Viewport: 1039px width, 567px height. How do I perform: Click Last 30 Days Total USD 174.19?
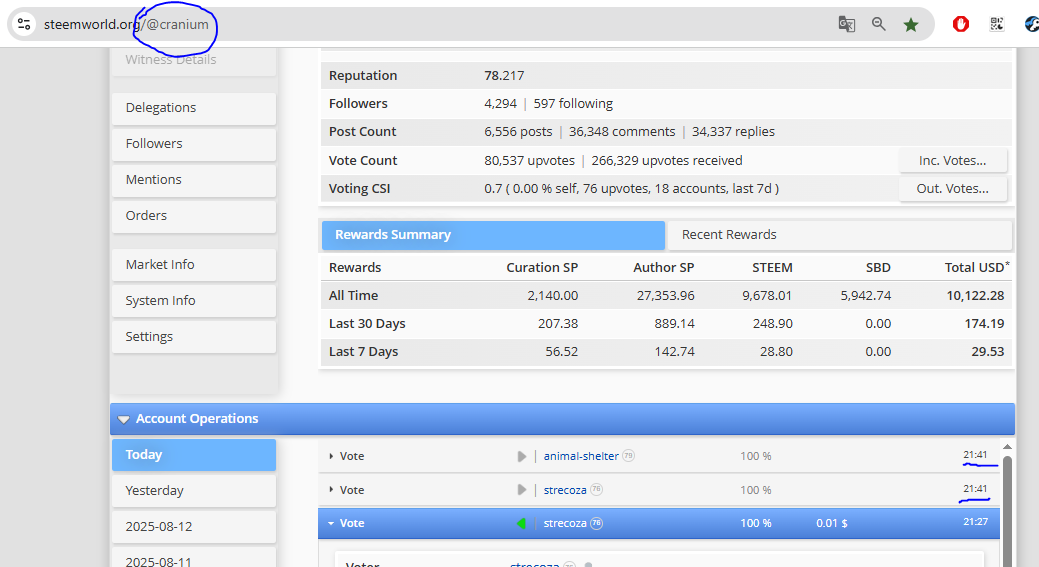tap(985, 324)
